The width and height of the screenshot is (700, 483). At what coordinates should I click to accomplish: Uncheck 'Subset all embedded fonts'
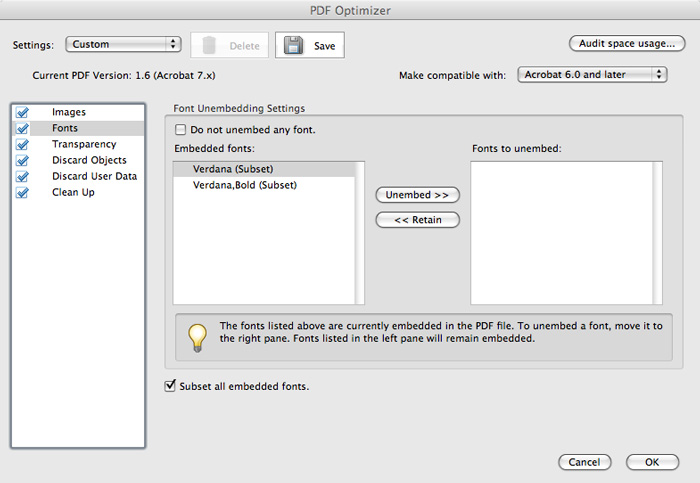tap(169, 385)
